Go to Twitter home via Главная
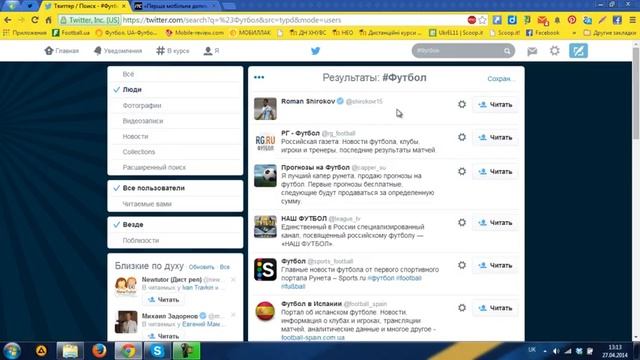640x360 pixels. coord(61,51)
